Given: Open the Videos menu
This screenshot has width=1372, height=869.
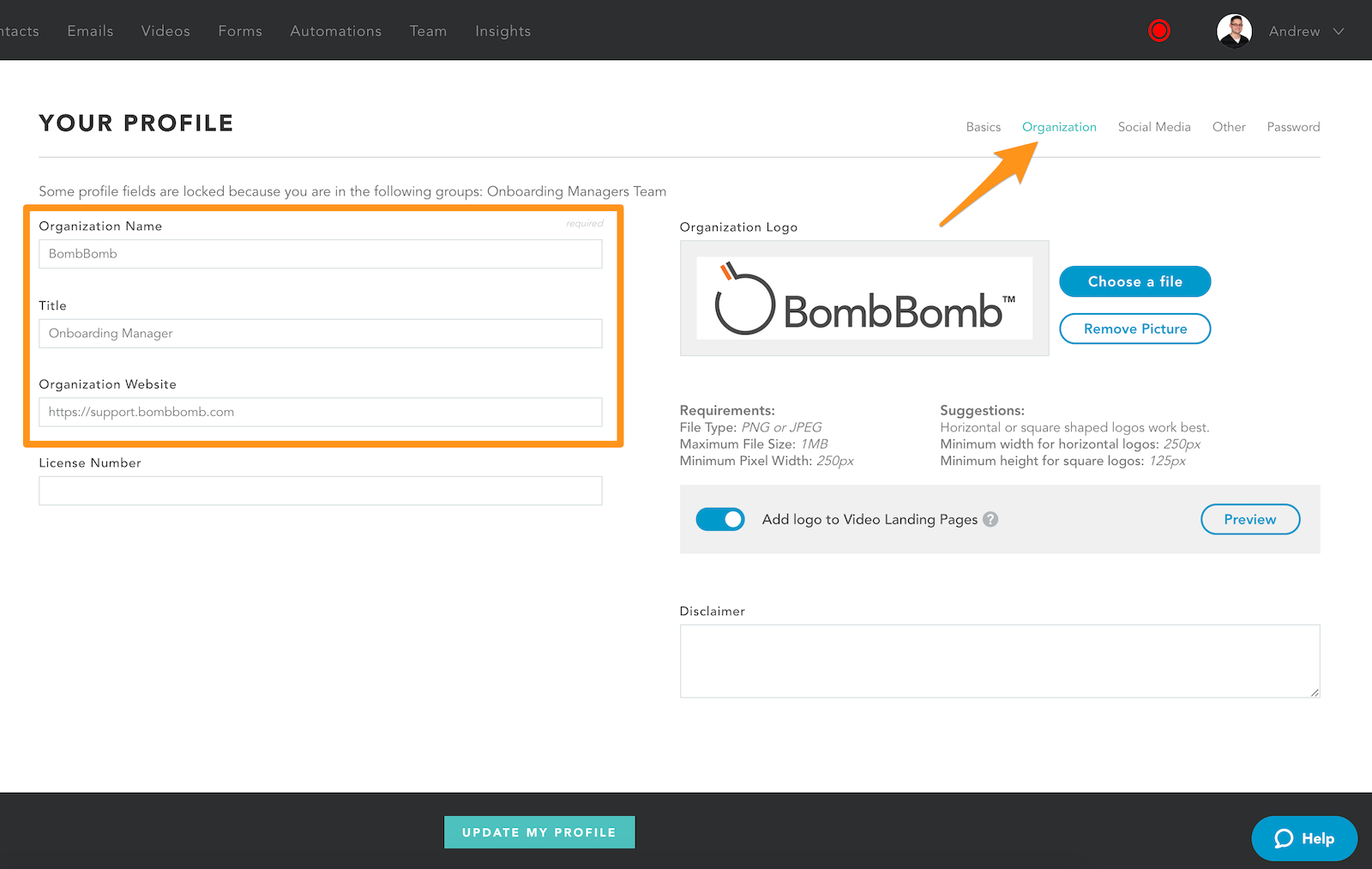Looking at the screenshot, I should tap(165, 31).
